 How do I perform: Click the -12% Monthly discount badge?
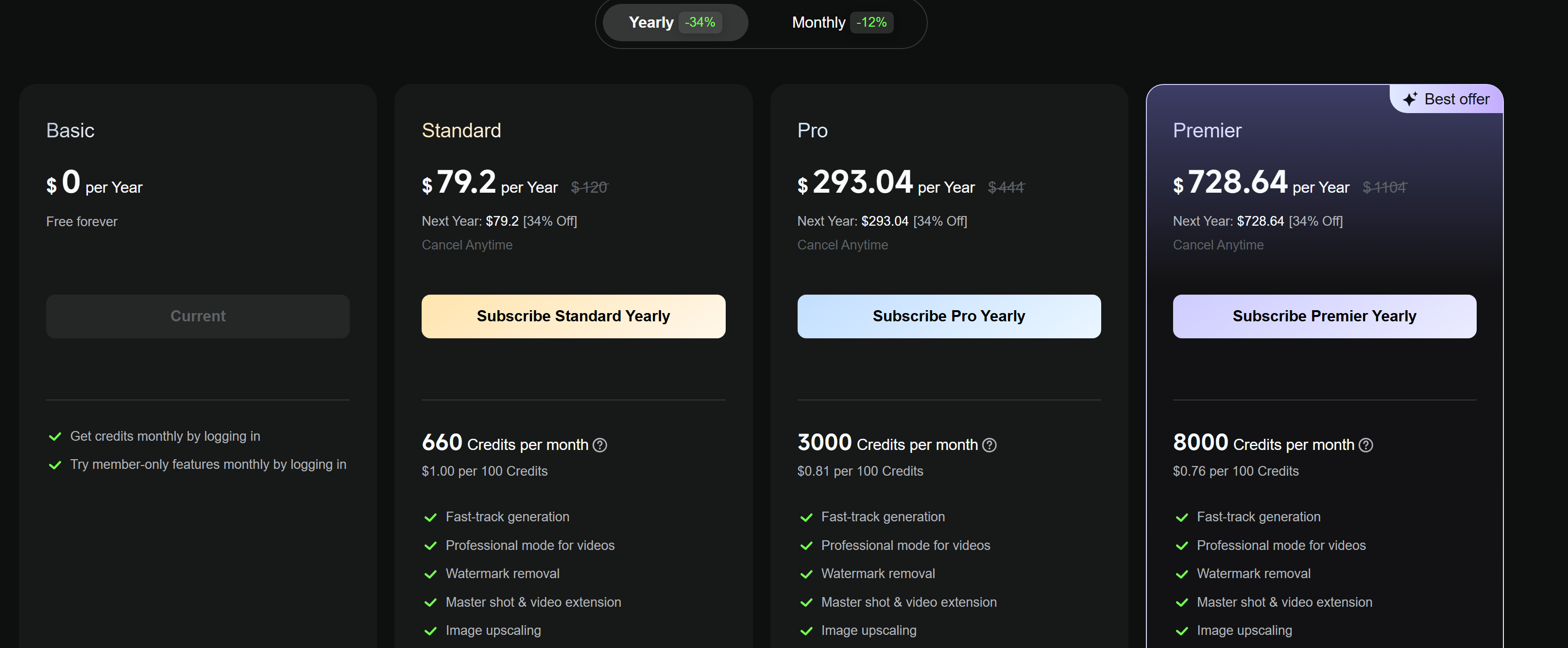pos(871,22)
